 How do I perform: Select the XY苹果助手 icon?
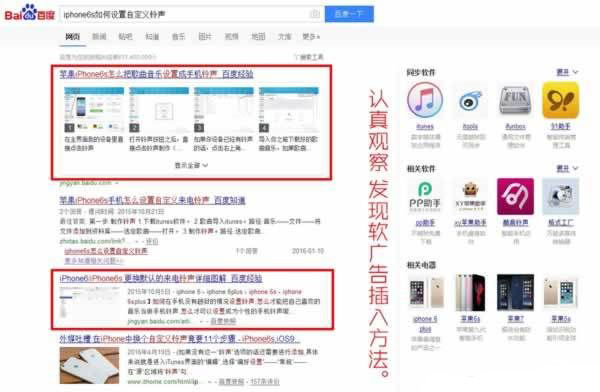pyautogui.click(x=470, y=196)
